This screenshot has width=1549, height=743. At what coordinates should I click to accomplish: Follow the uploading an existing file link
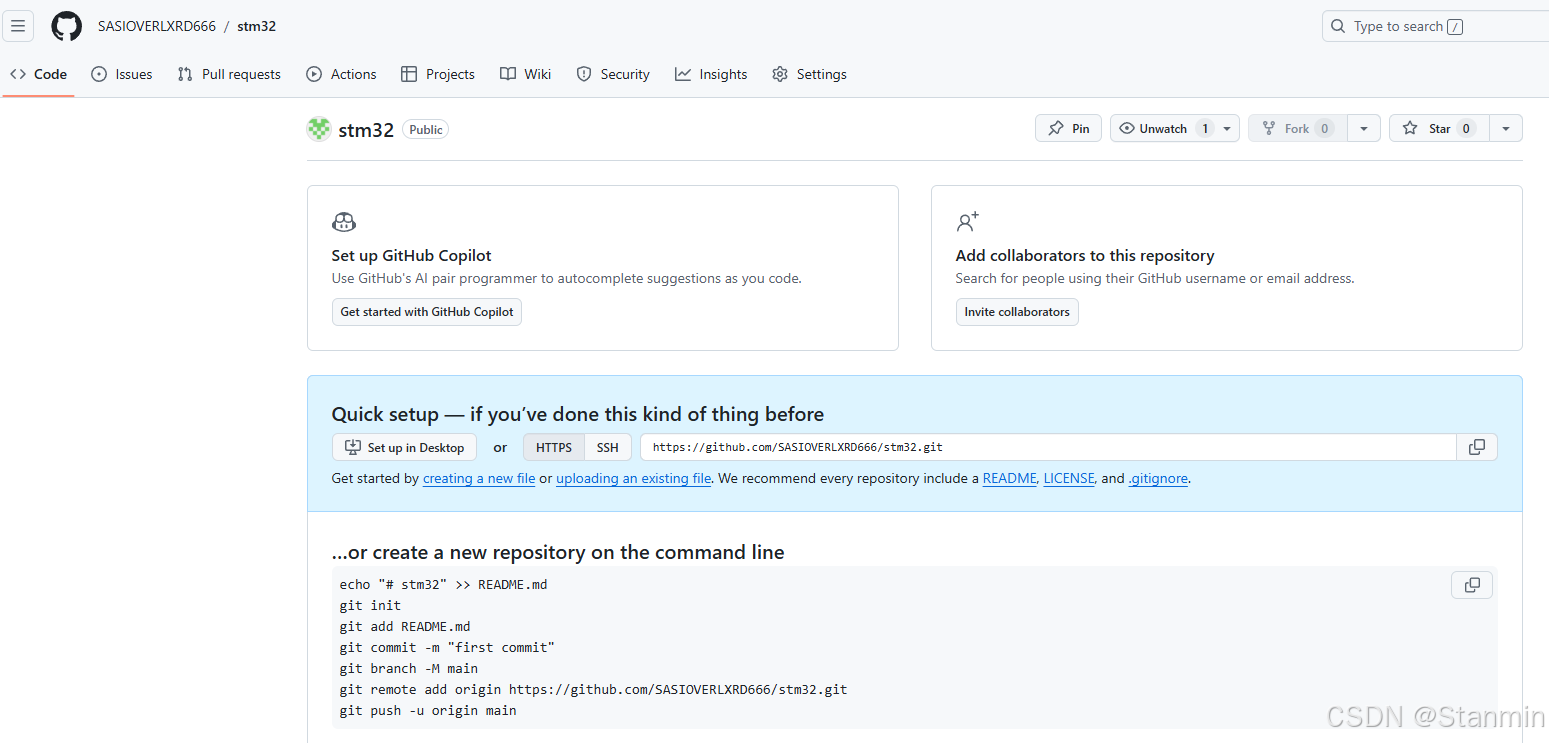coord(634,478)
